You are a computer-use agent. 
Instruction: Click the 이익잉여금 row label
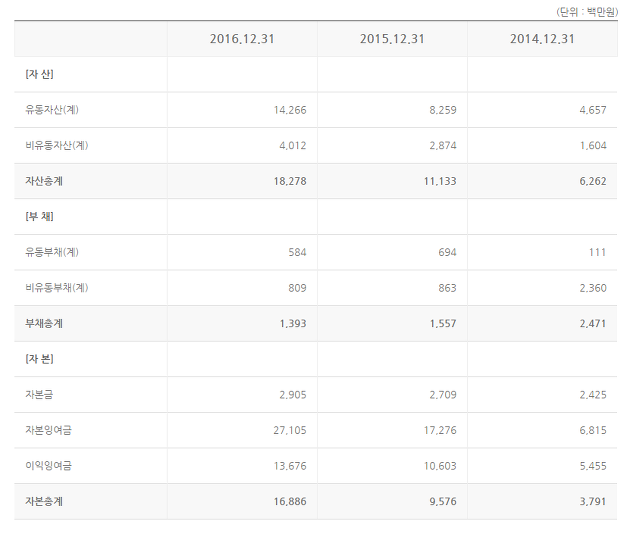[x=49, y=466]
